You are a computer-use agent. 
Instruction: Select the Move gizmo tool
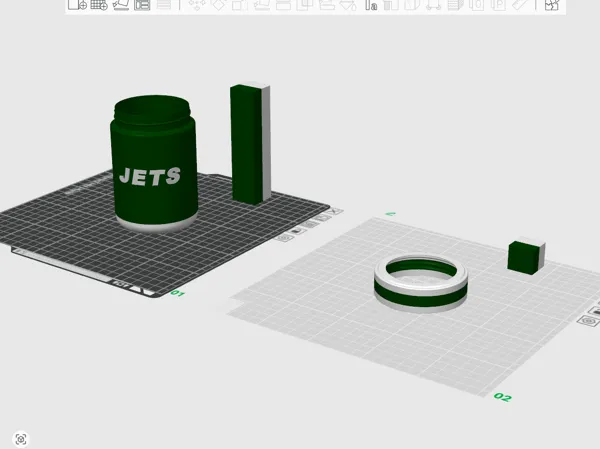[x=197, y=5]
